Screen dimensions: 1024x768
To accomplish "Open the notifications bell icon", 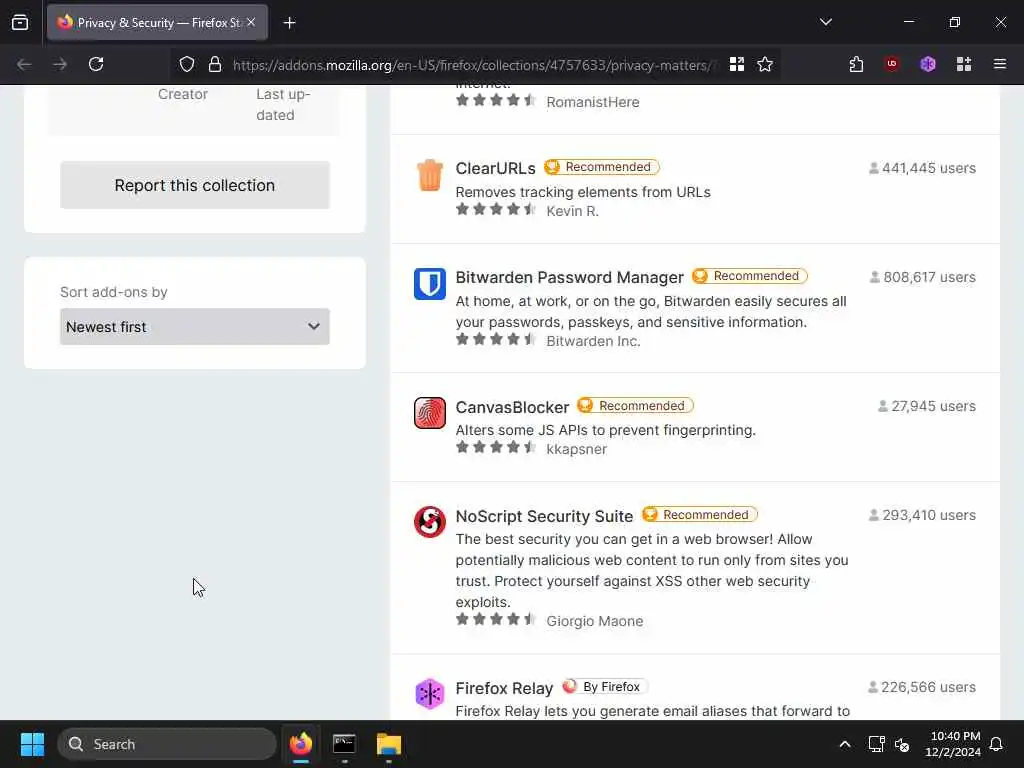I will coord(997,744).
